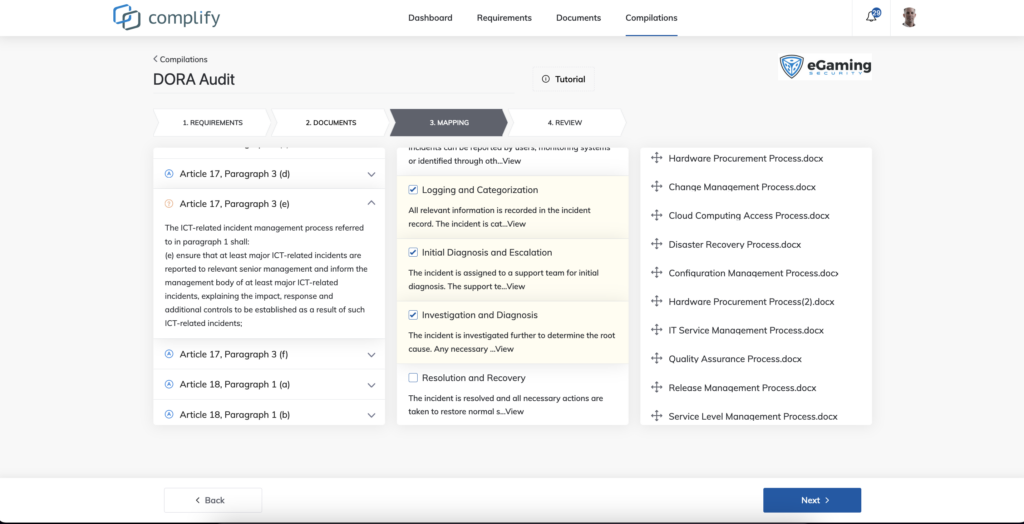Click the eGaming Security logo
The image size is (1024, 524).
(825, 67)
